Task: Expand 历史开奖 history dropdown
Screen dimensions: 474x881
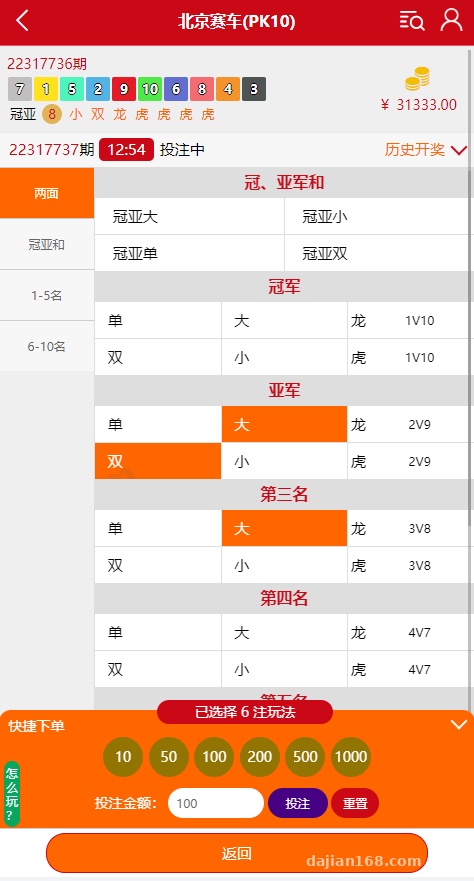Action: [x=426, y=150]
